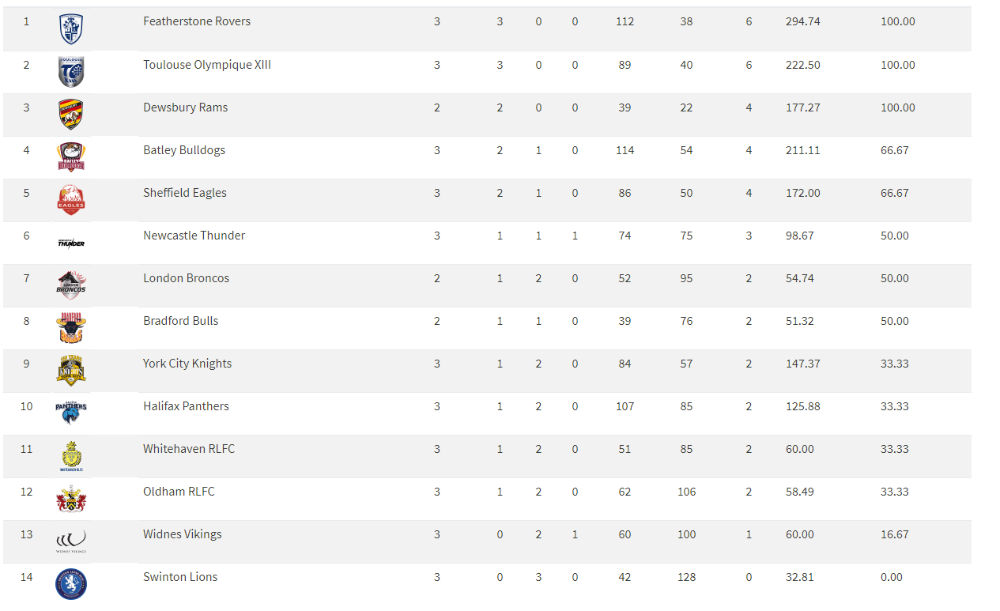Open the Featherstone Rovers team name

coord(196,22)
